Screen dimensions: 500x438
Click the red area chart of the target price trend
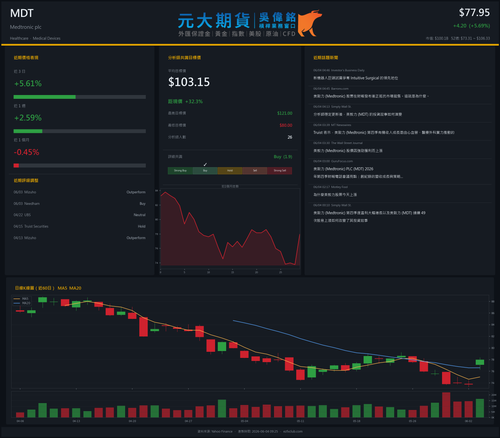tap(230, 228)
